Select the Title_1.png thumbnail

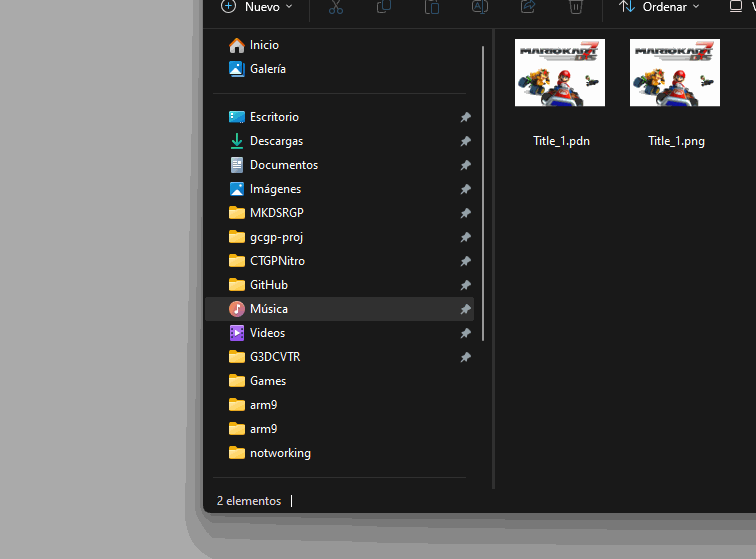[x=675, y=72]
